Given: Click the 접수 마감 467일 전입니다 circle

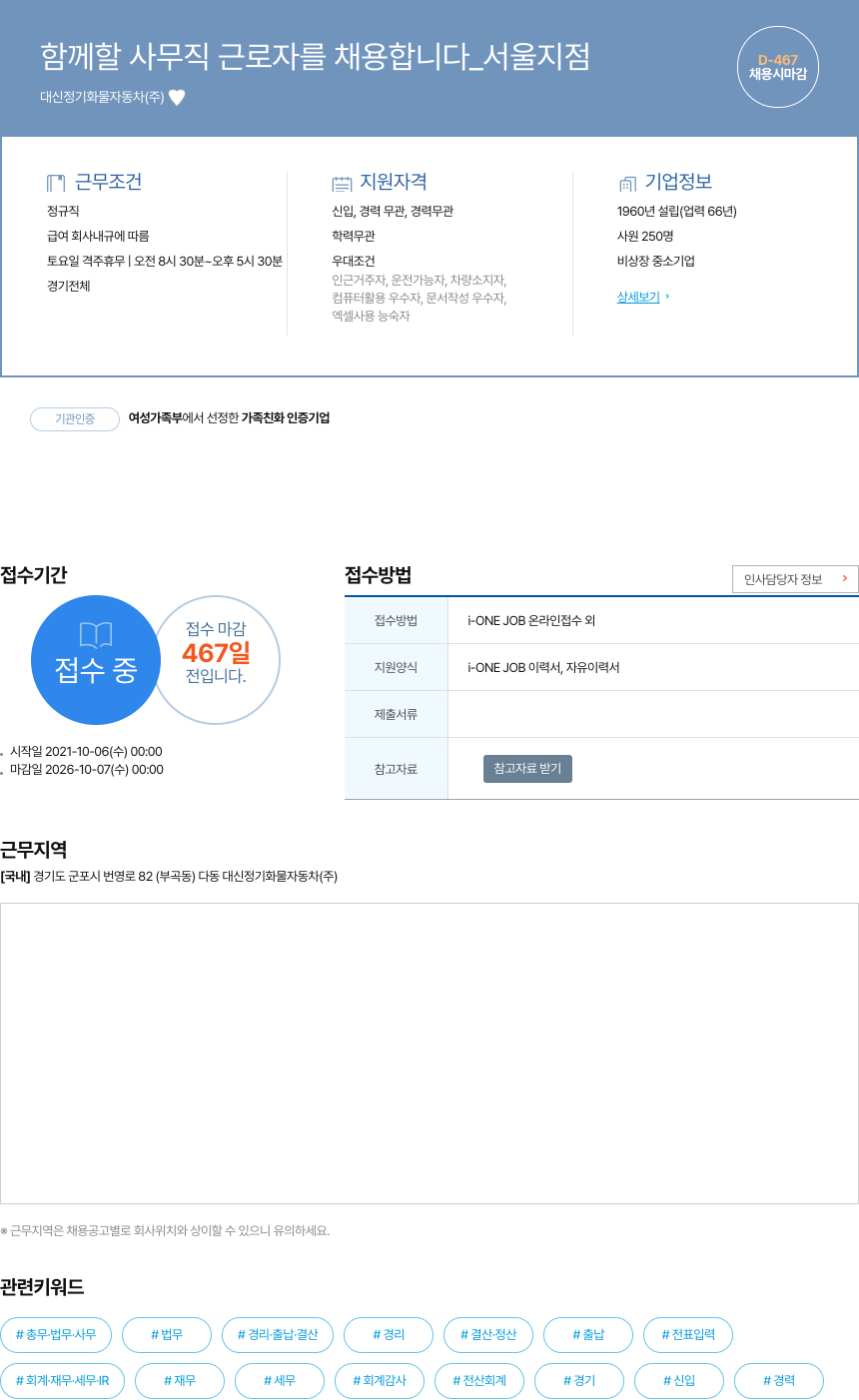Looking at the screenshot, I should (216, 660).
